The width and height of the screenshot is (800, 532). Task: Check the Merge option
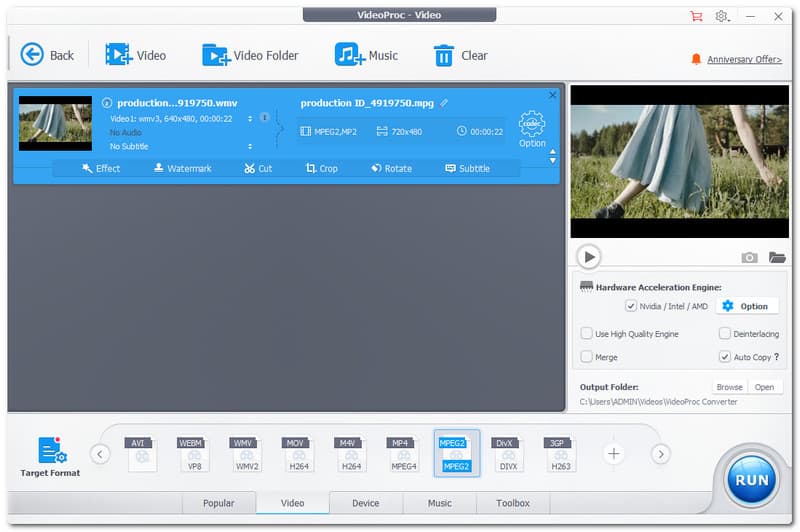[587, 357]
